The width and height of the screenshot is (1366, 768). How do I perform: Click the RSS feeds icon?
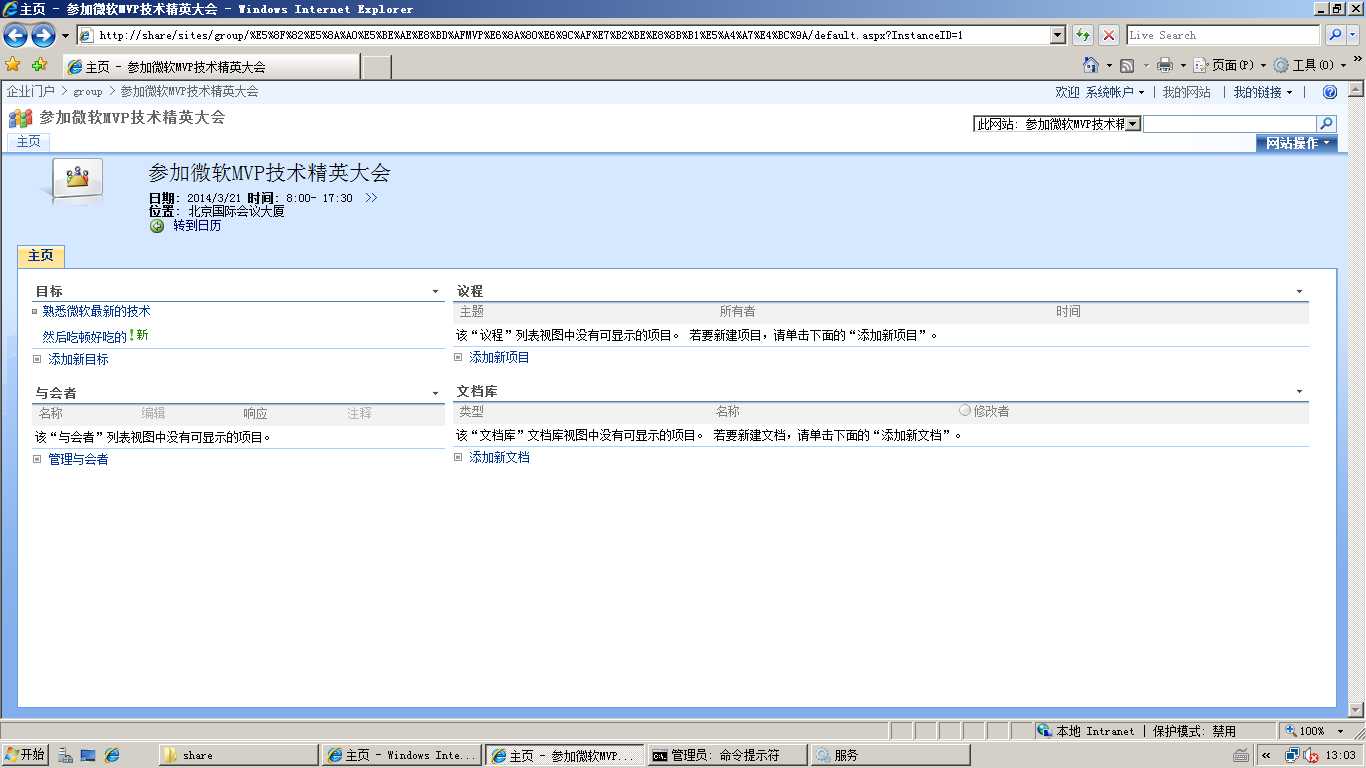1127,65
